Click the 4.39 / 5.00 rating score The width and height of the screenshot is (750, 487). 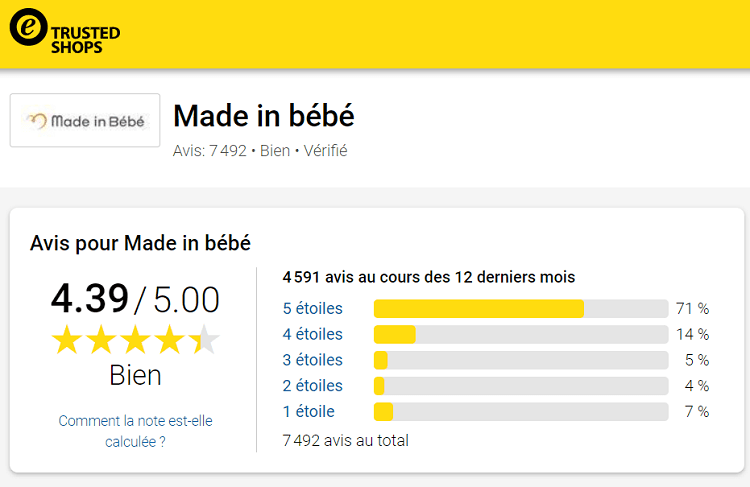coord(135,298)
